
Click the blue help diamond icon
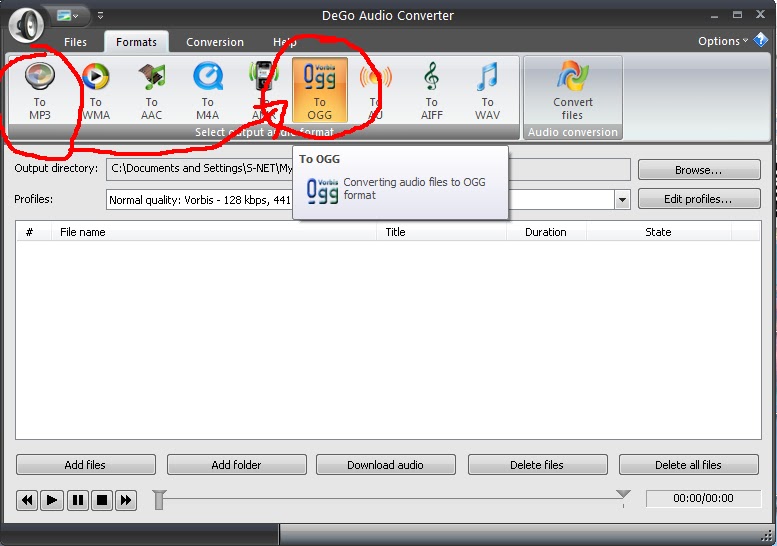761,40
